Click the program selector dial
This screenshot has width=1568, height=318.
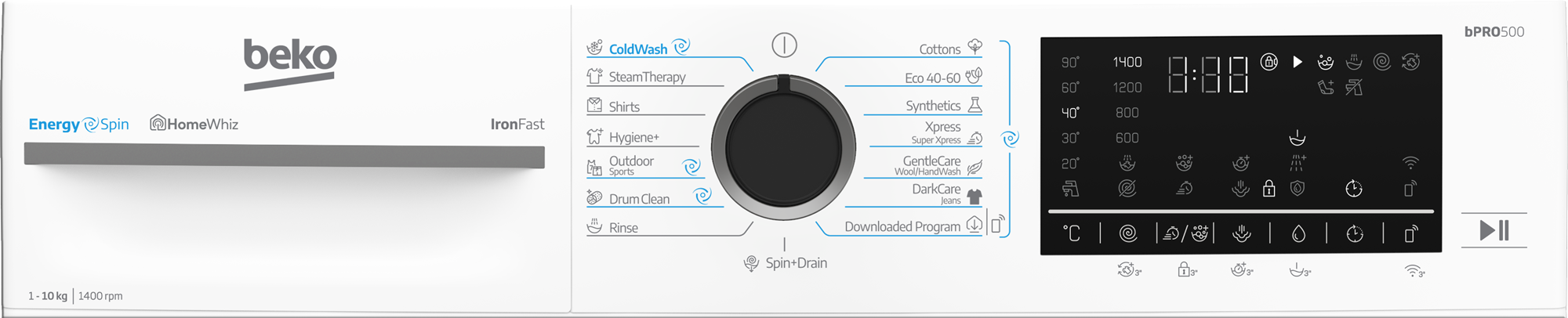[x=783, y=147]
